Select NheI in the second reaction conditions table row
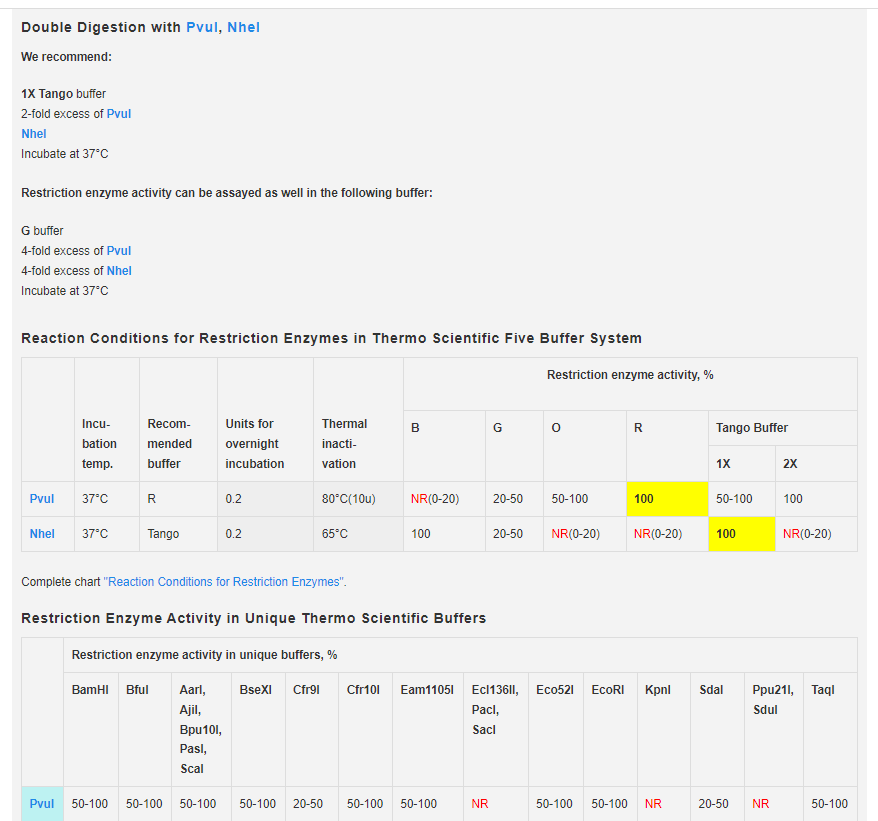Image resolution: width=878 pixels, height=821 pixels. [41, 534]
